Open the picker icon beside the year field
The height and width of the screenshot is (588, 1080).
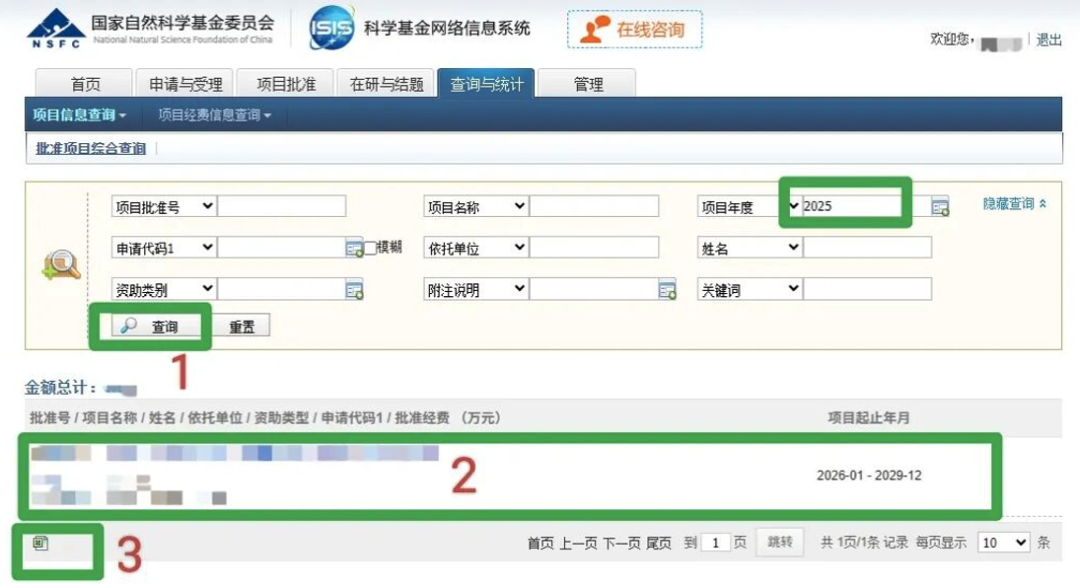click(940, 207)
